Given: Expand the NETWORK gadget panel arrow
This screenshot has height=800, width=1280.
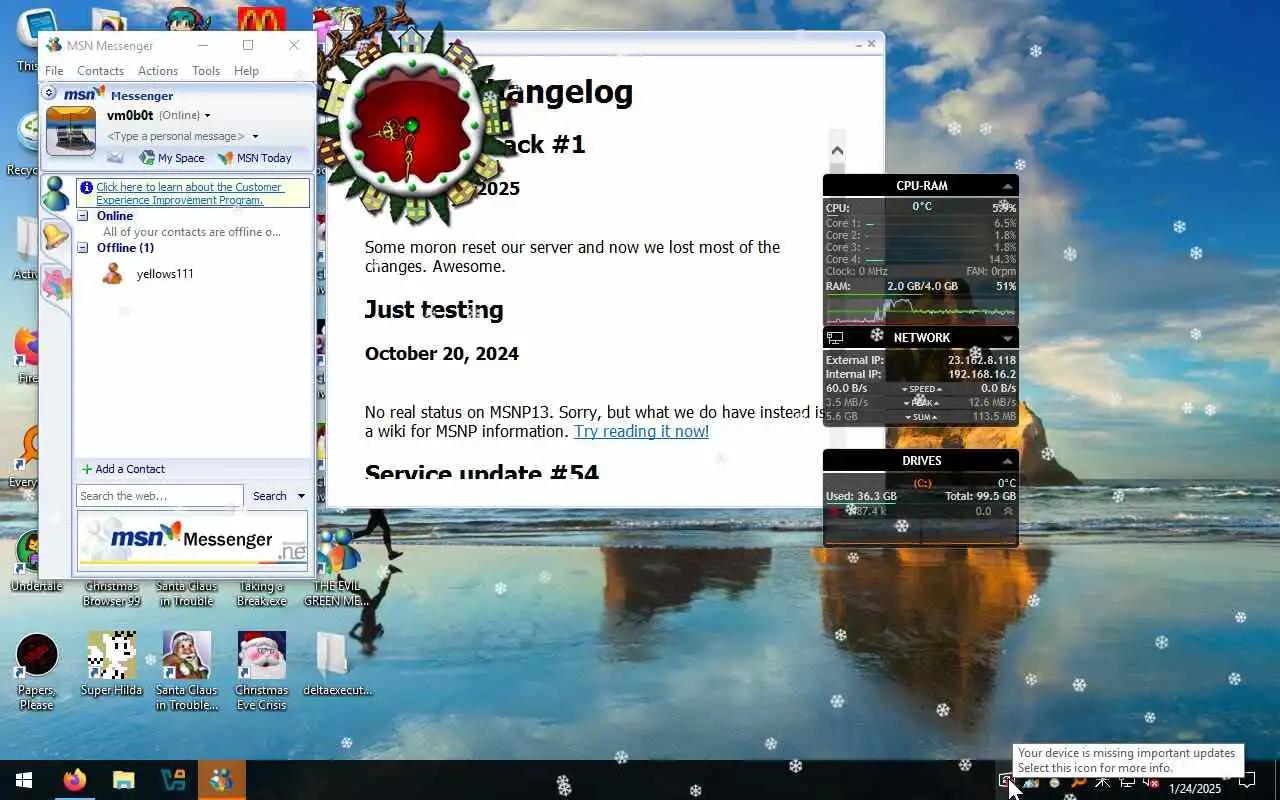Looking at the screenshot, I should [x=1008, y=338].
